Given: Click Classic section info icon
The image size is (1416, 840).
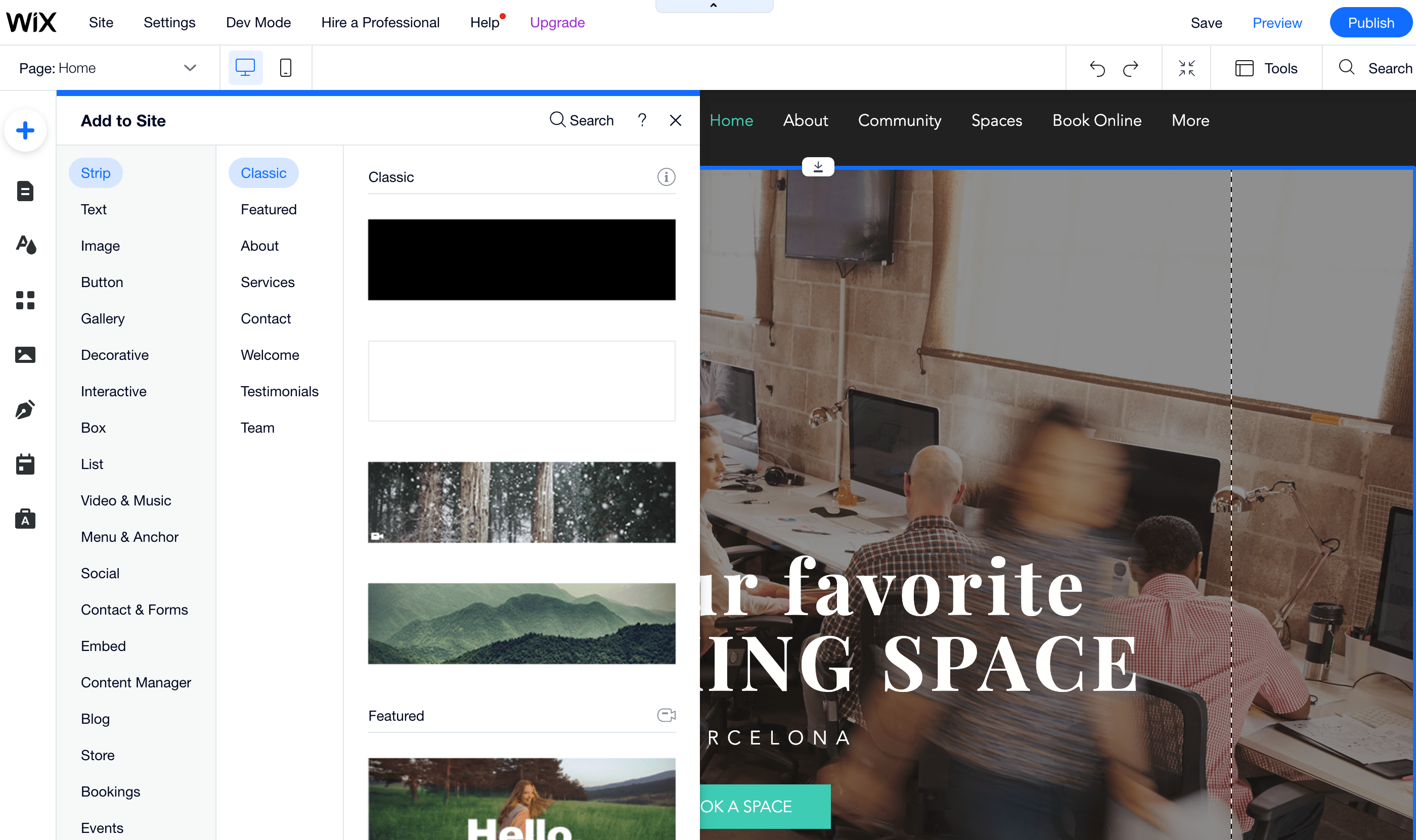Looking at the screenshot, I should coord(666,177).
